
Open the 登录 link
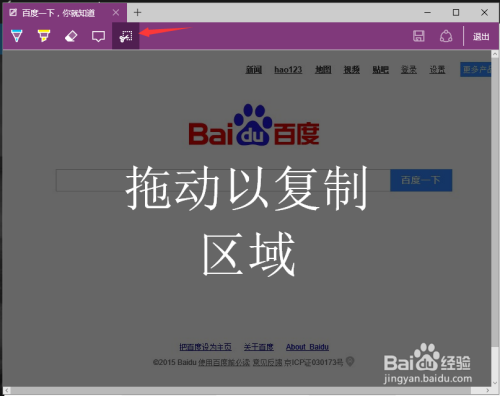(409, 70)
